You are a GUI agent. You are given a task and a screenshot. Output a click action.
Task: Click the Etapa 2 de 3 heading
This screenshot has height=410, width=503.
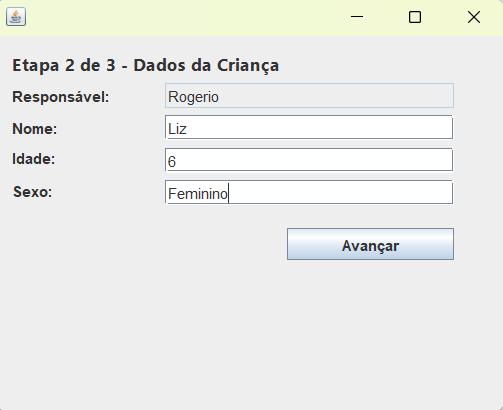coord(145,65)
